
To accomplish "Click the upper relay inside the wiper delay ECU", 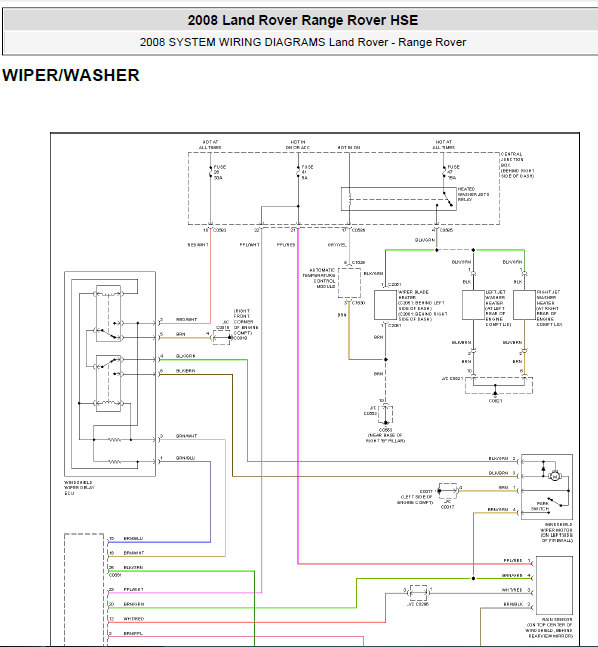I will [109, 314].
